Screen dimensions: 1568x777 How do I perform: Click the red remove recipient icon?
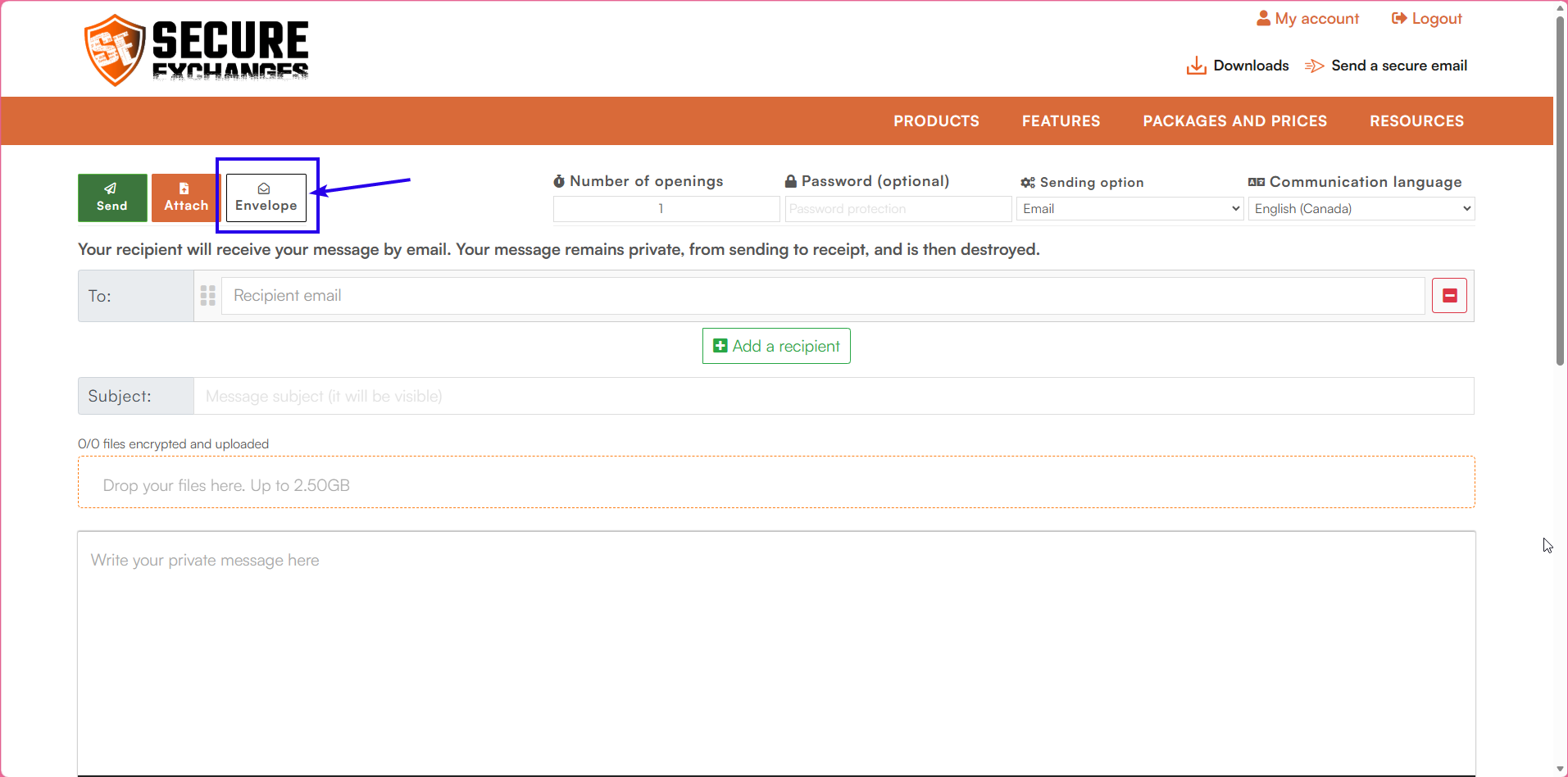1449,296
